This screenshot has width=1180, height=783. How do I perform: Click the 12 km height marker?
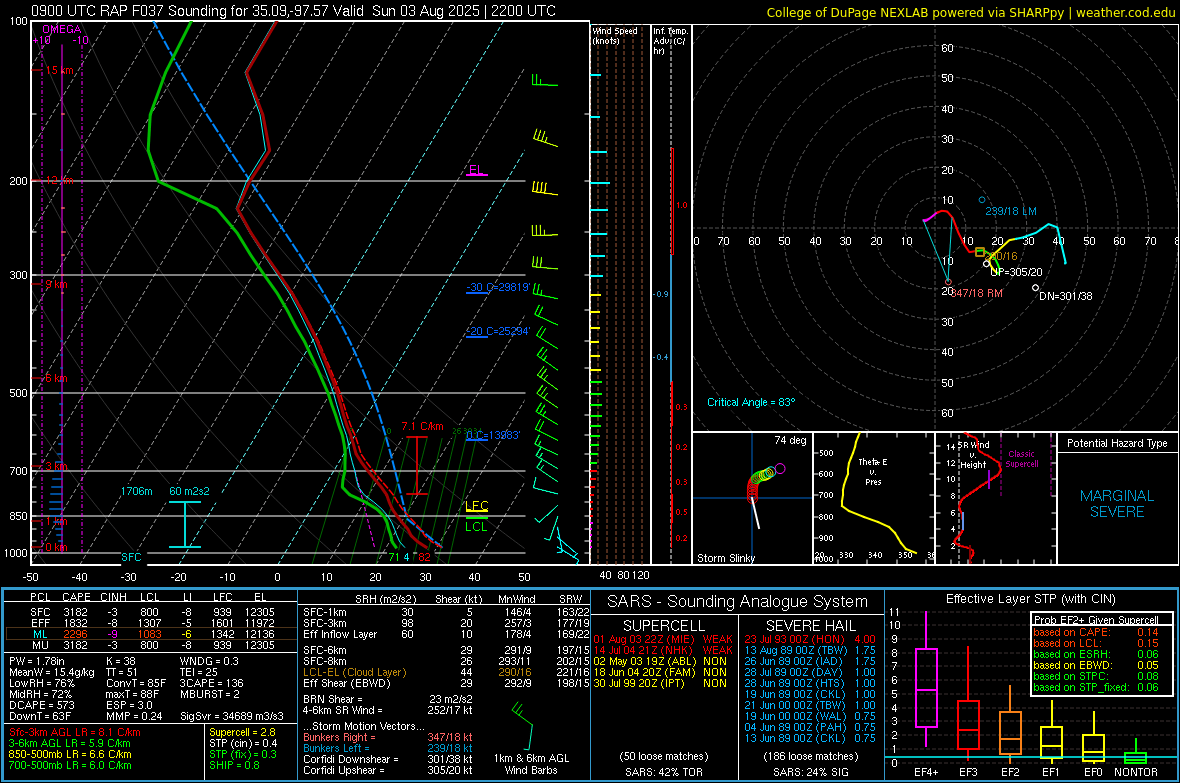pyautogui.click(x=59, y=181)
